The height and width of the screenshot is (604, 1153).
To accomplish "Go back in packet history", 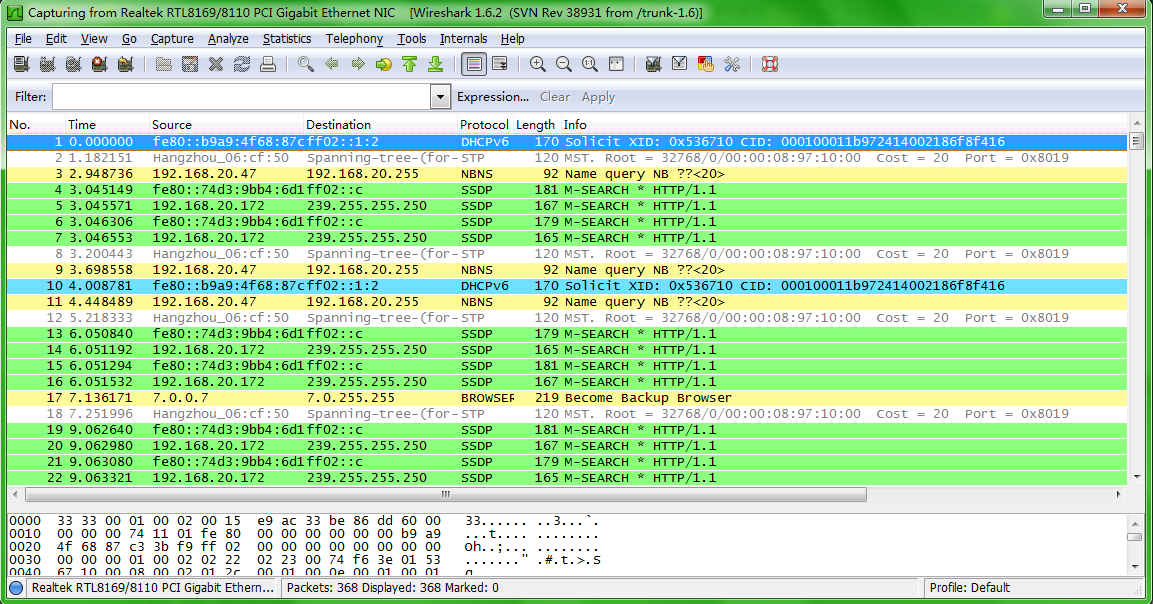I will coord(332,65).
